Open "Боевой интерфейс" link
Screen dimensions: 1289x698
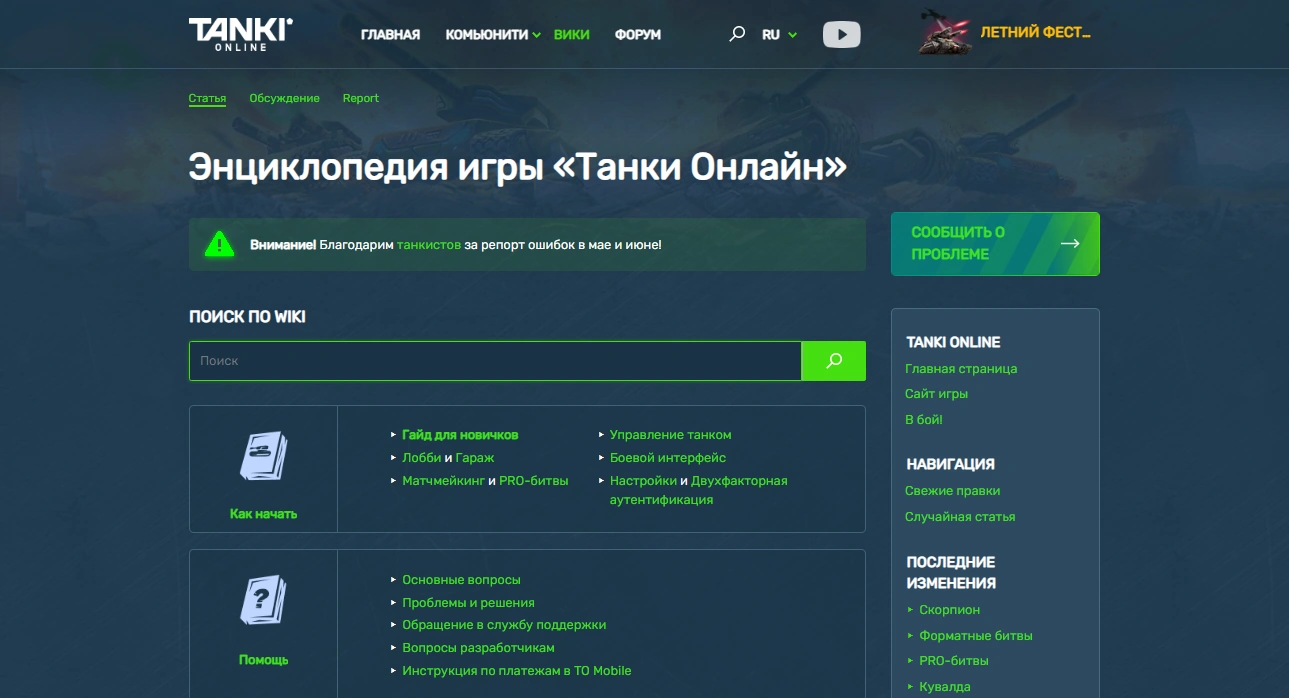coord(668,458)
